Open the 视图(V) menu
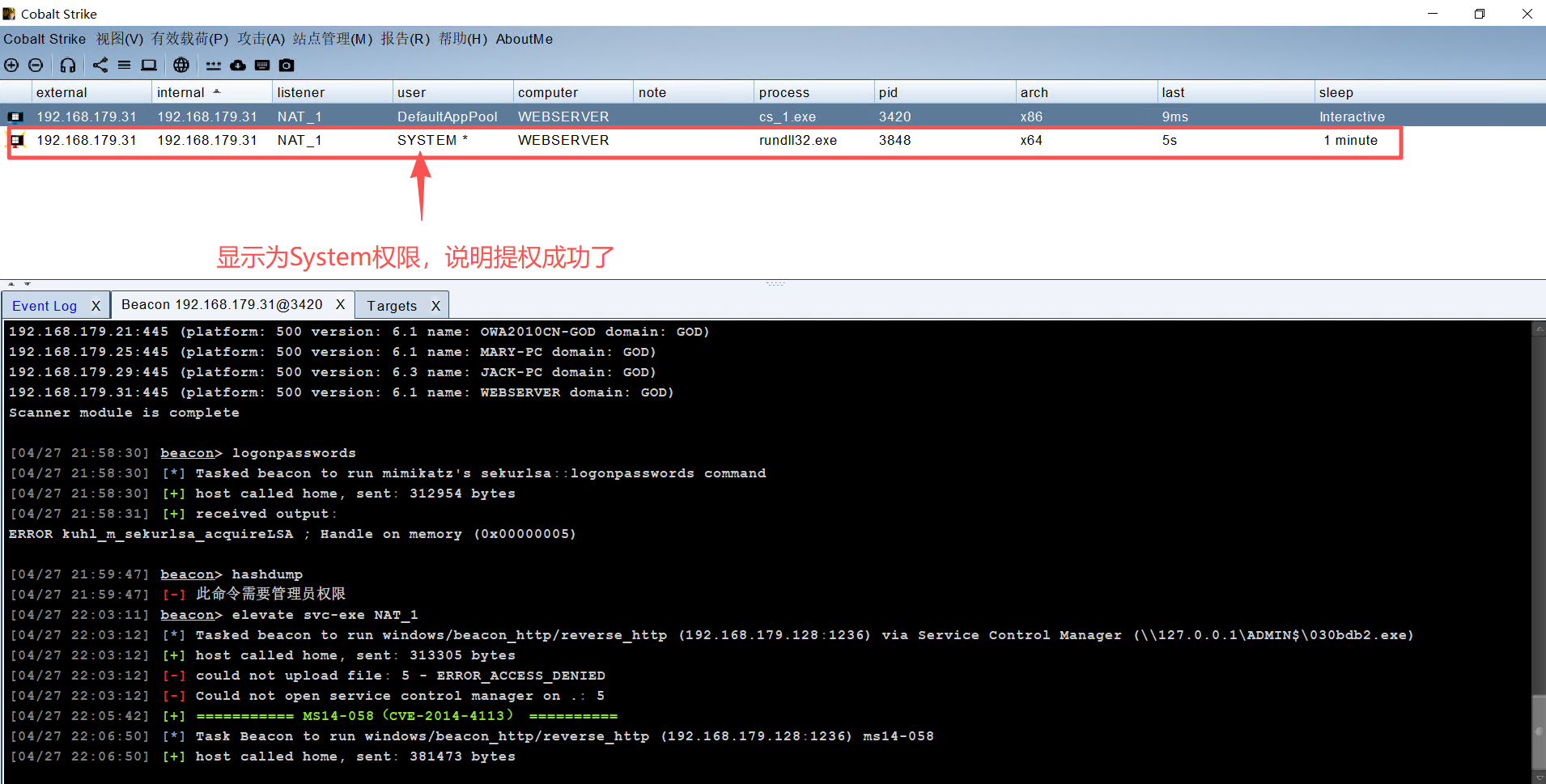This screenshot has height=784, width=1546. tap(120, 39)
